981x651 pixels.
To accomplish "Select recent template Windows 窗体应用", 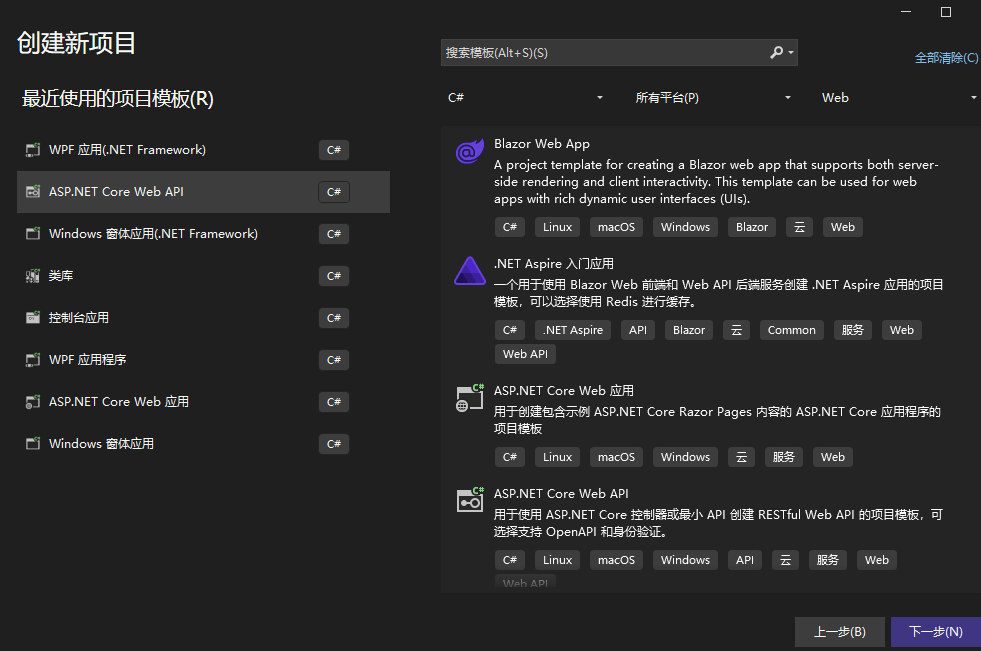I will (x=203, y=443).
